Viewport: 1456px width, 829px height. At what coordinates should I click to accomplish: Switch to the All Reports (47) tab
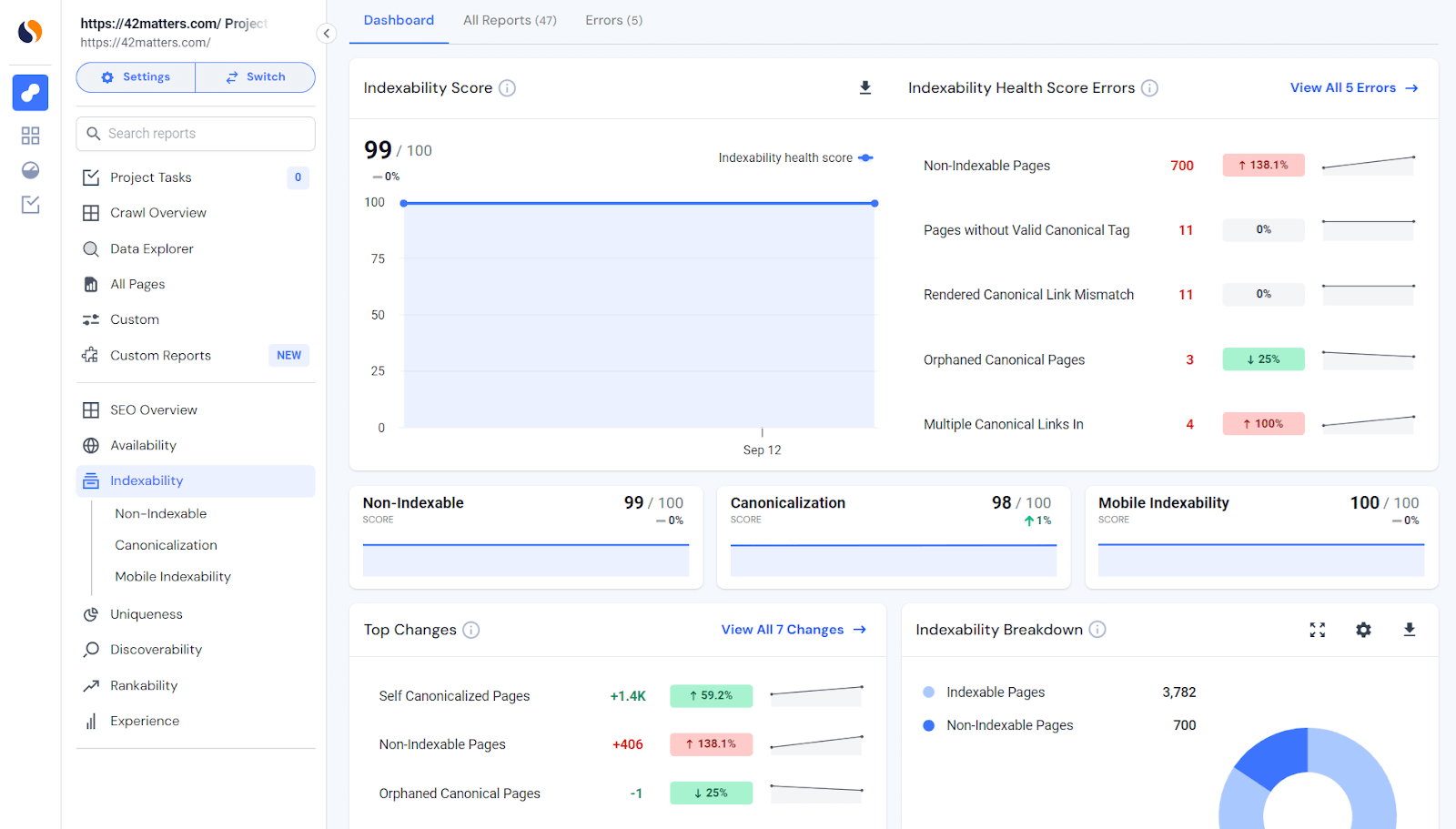[510, 20]
